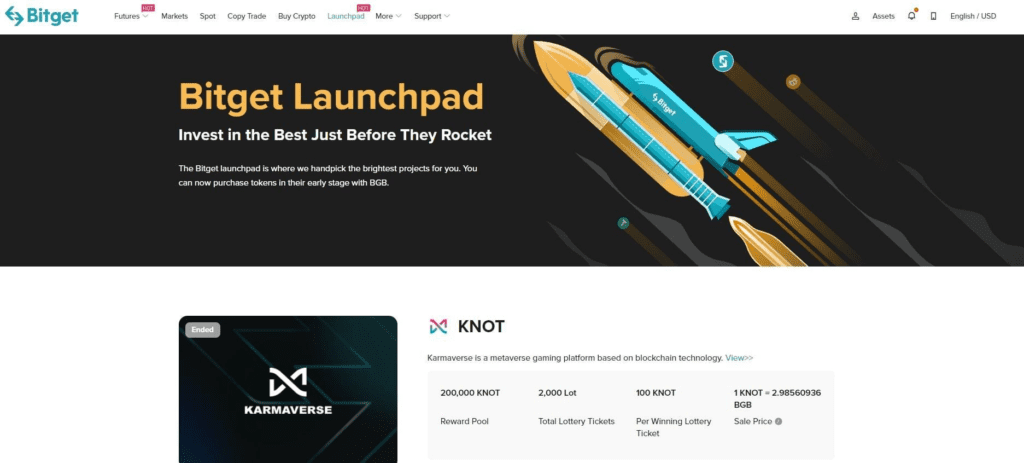The image size is (1024, 463).
Task: Open the Spot menu item
Action: coord(208,16)
